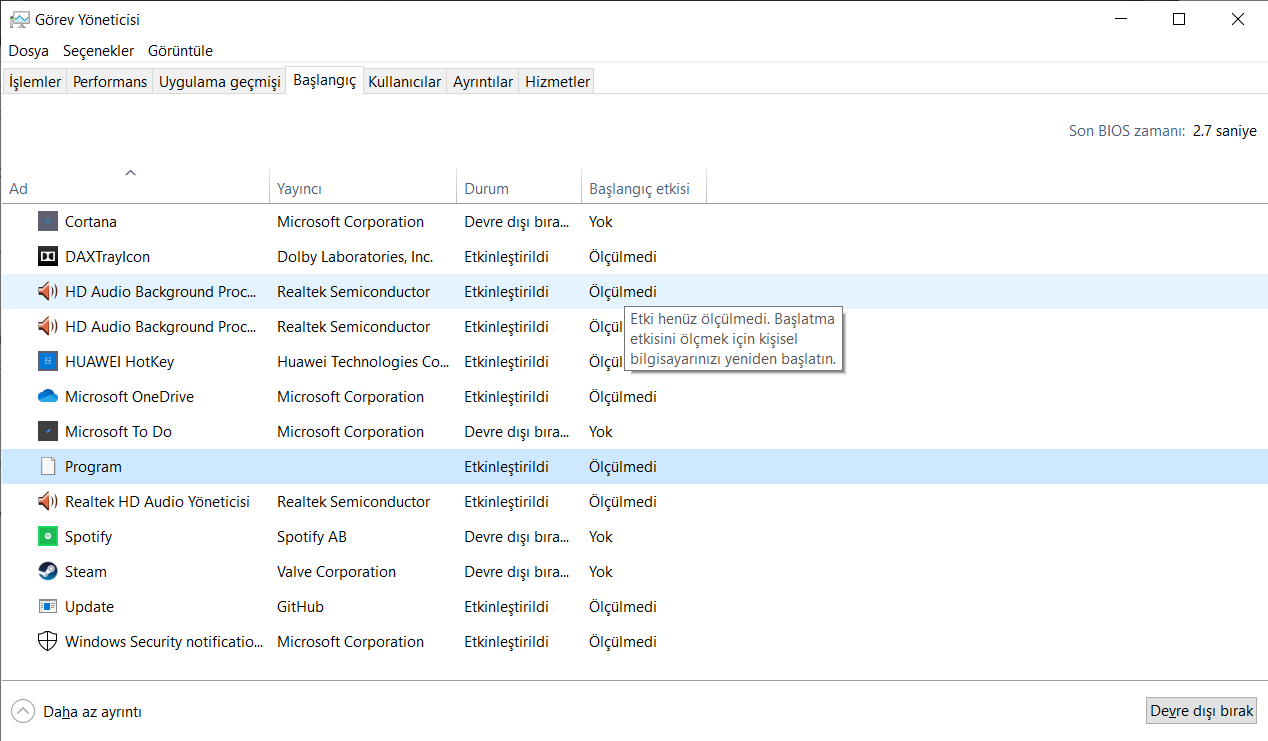
Task: Click the Dolby DAXTrayIcon icon
Action: pyautogui.click(x=48, y=257)
